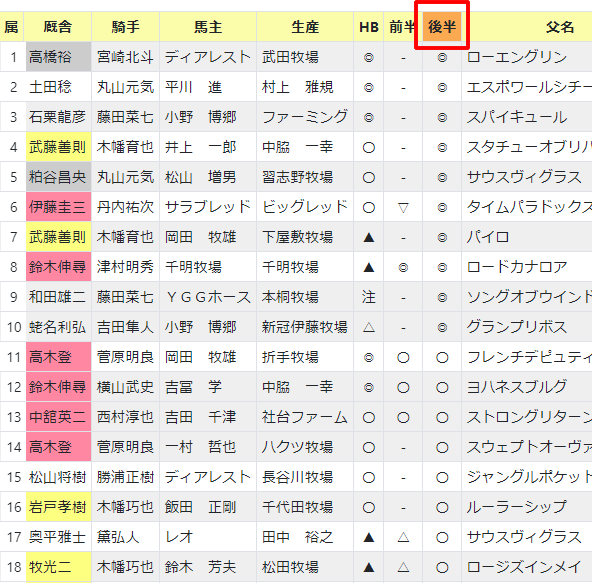
Task: Click 武藤善則 in row 4
Action: click(x=59, y=147)
